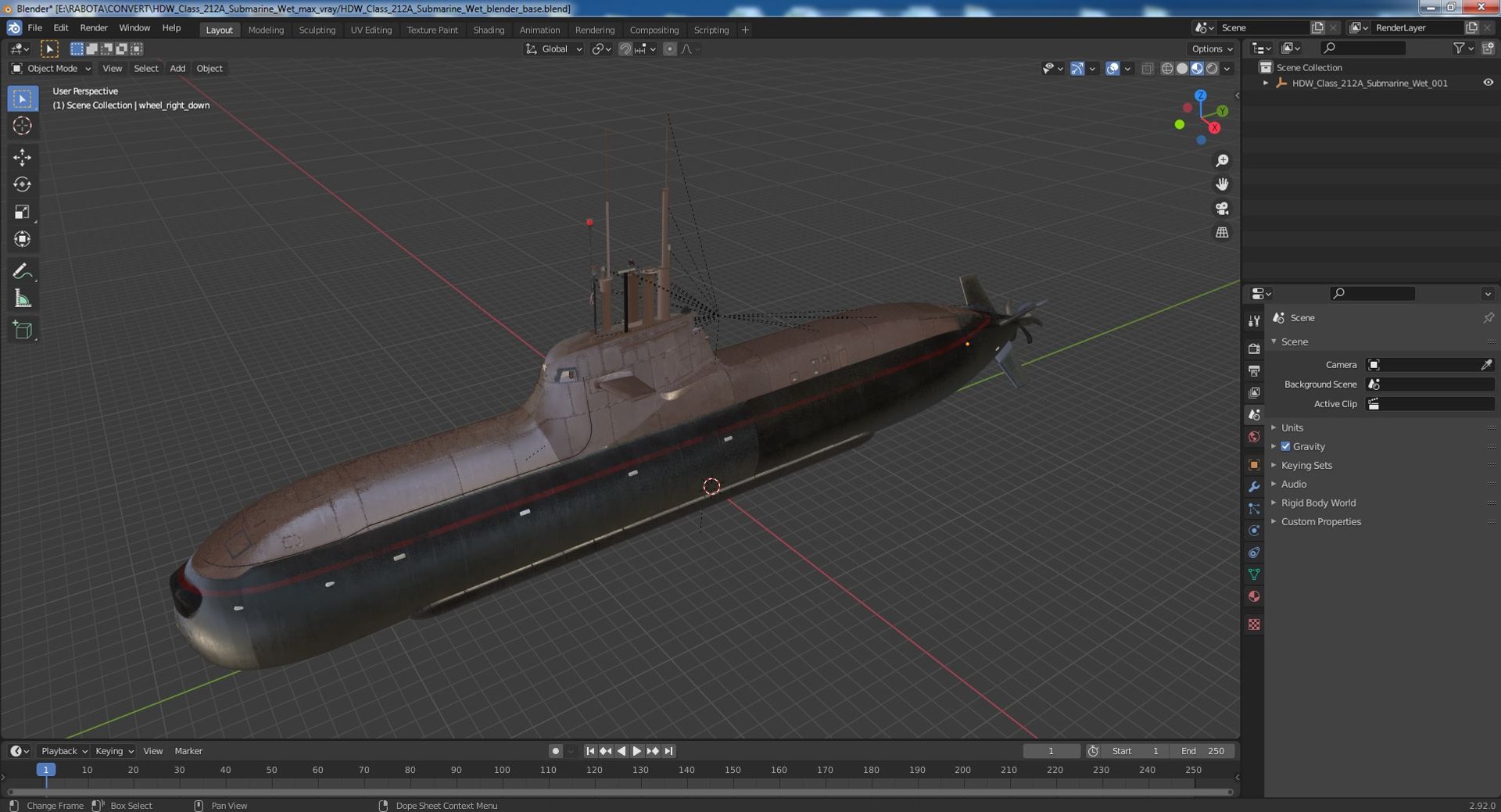Open Render properties tab

tap(1254, 349)
